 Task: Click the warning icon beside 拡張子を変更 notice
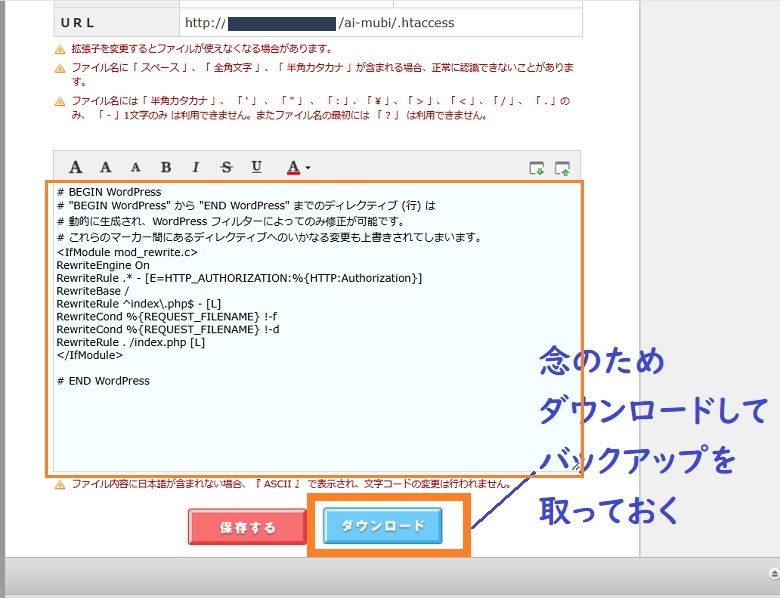60,49
